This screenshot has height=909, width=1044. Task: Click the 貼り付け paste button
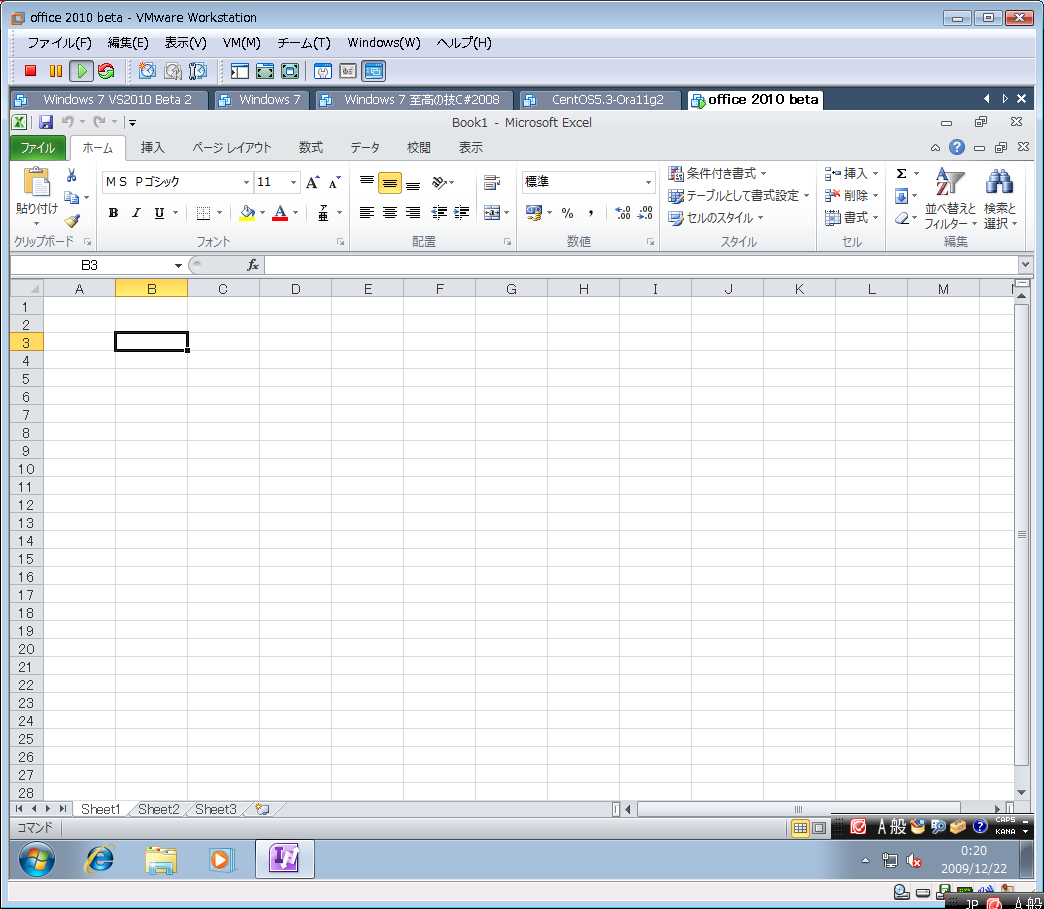click(x=37, y=188)
